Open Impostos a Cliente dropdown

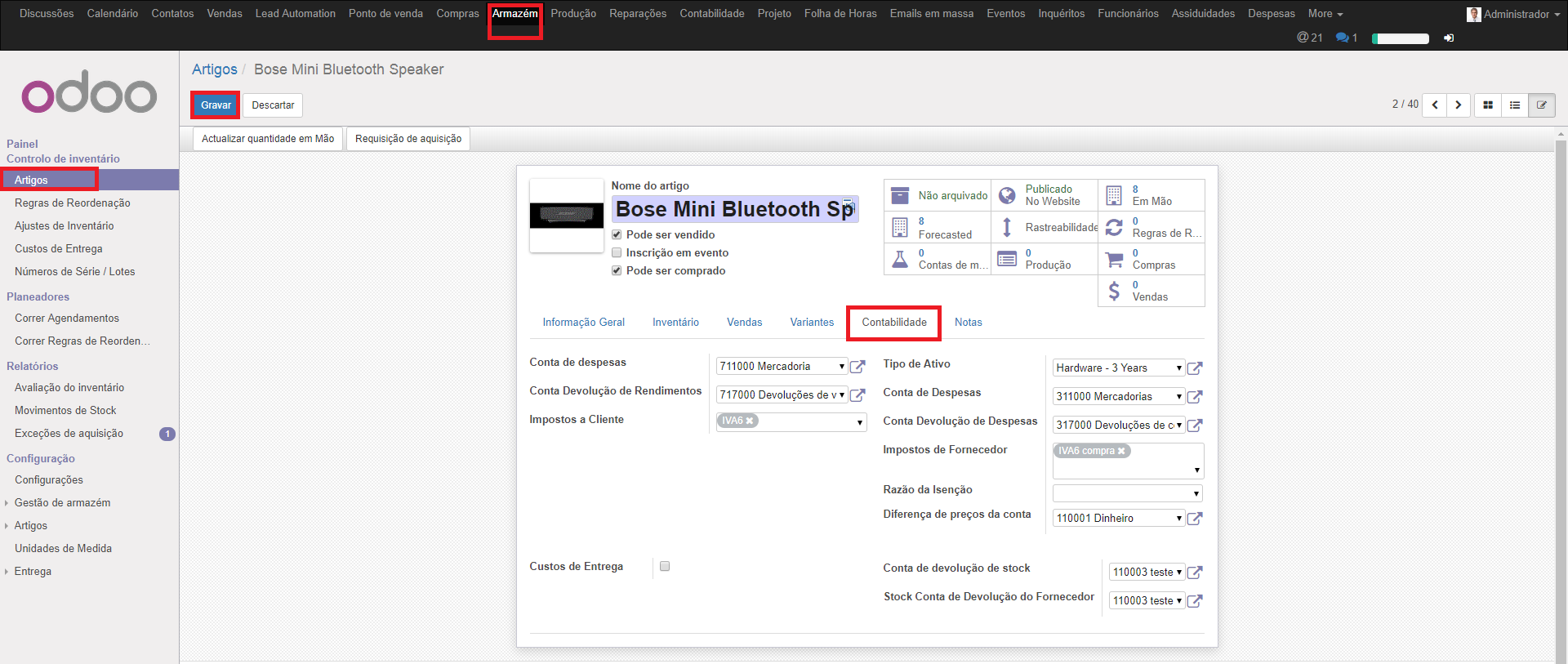859,422
